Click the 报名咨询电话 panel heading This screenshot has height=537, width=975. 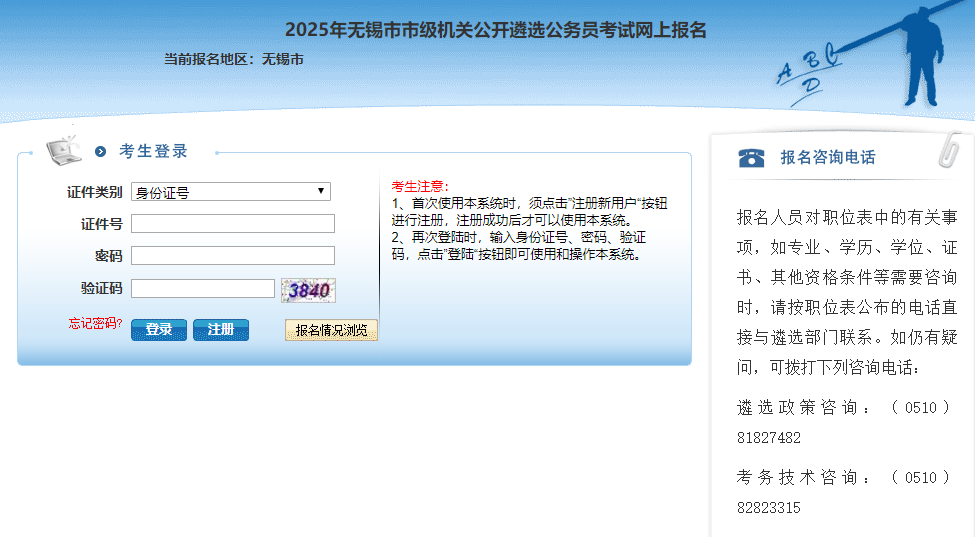click(827, 157)
